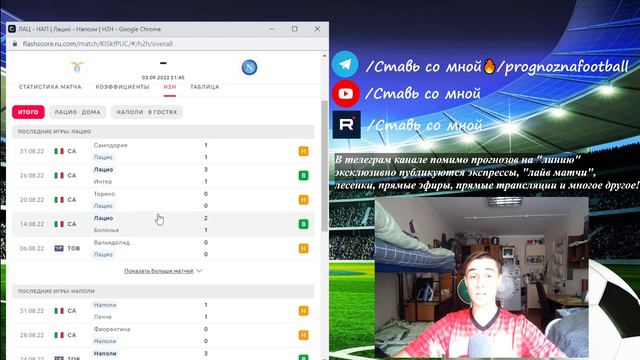Image resolution: width=640 pixels, height=360 pixels.
Task: Click the Napoli team logo
Action: tap(249, 67)
